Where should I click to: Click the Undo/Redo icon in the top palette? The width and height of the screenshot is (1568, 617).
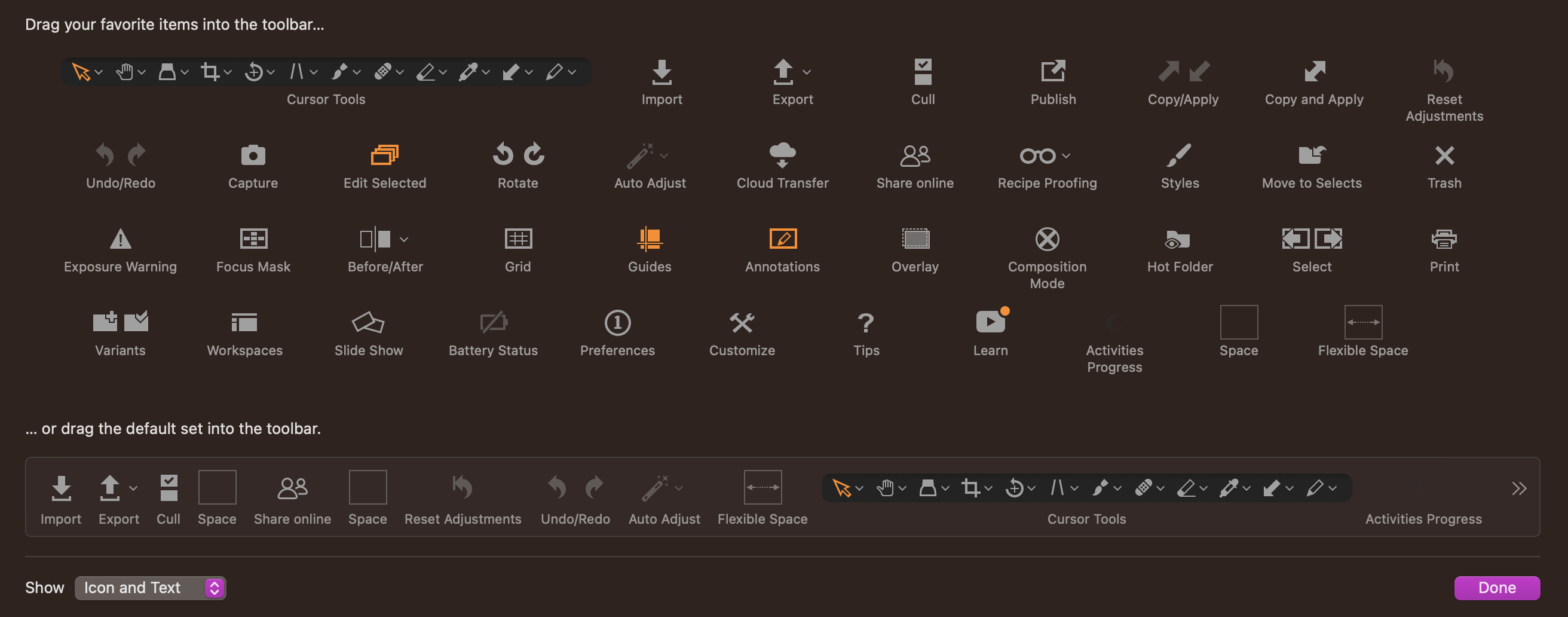(121, 155)
